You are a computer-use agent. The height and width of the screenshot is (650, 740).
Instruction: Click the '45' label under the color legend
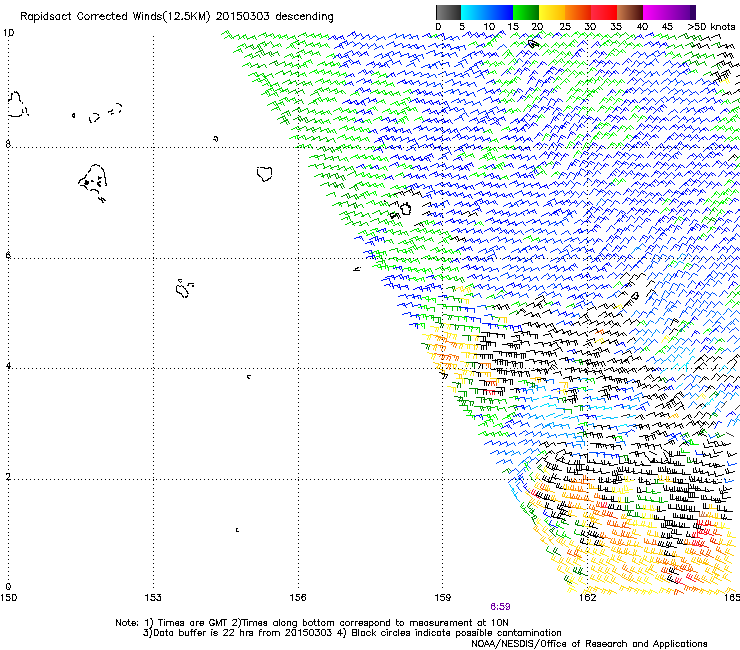[x=667, y=27]
